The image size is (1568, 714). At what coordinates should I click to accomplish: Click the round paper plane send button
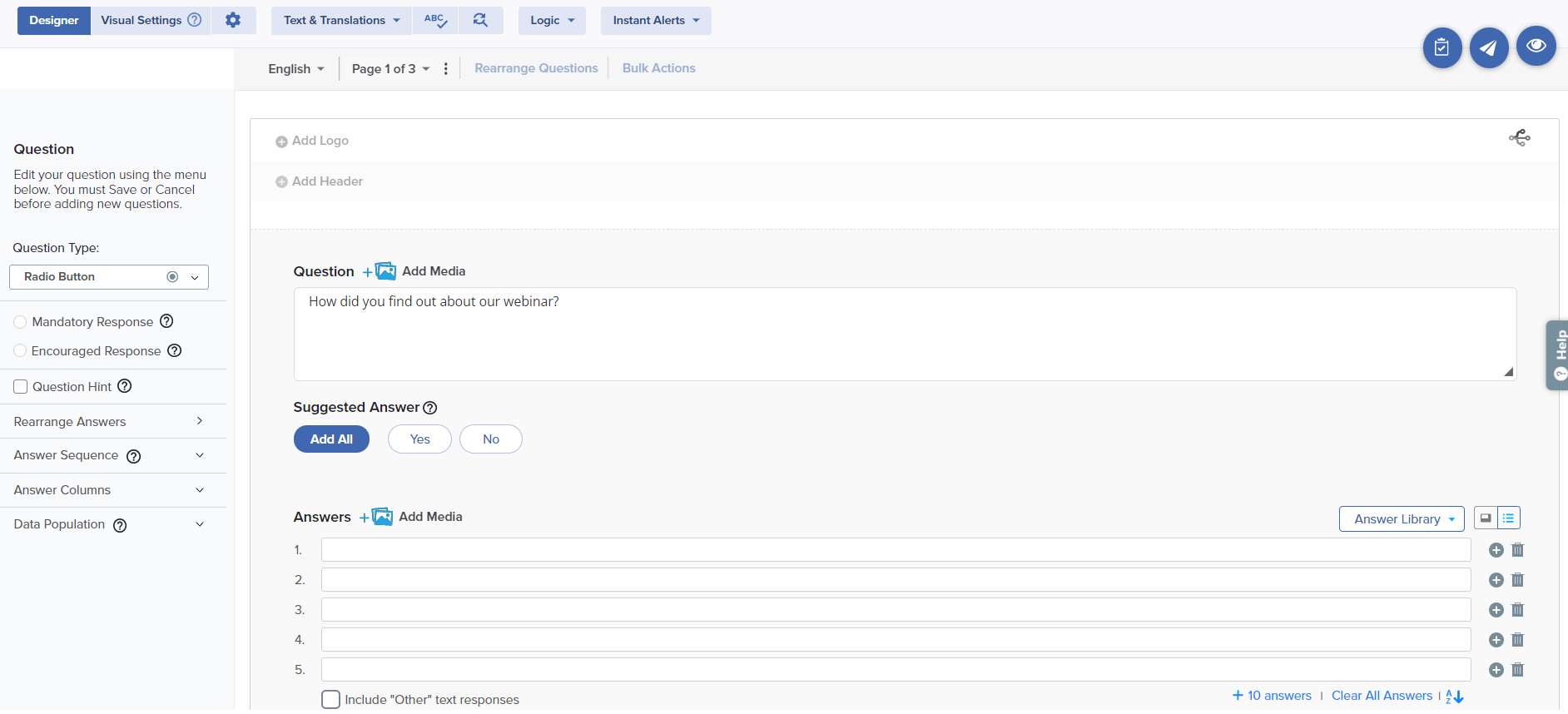1488,48
